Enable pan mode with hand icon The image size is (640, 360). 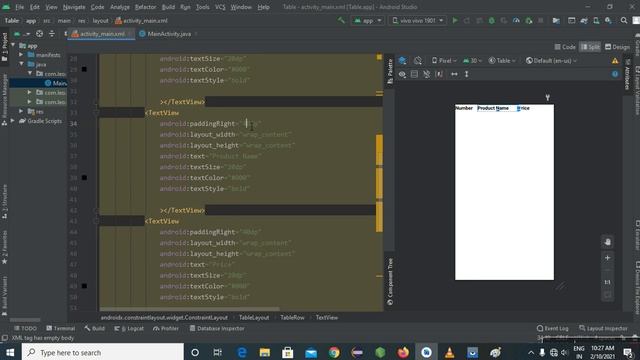[x=607, y=242]
